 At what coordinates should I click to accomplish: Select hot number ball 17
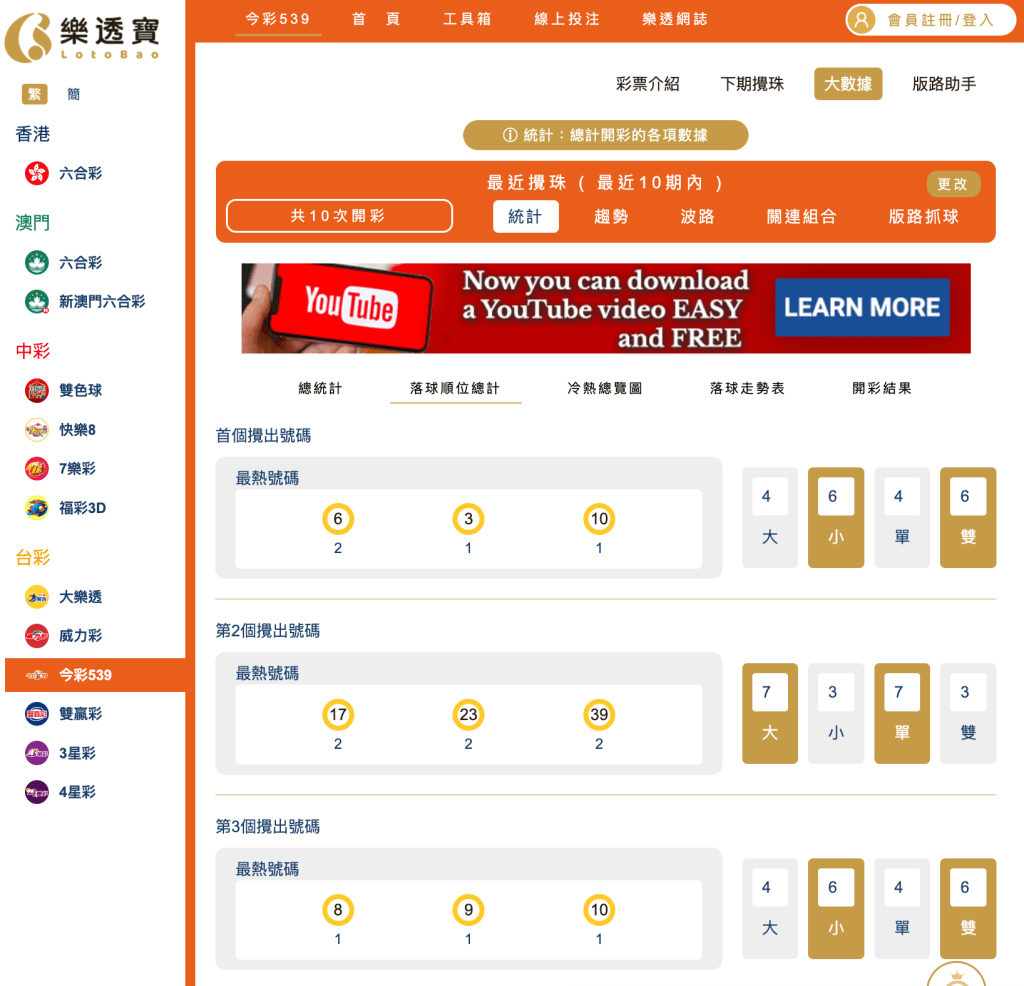coord(338,715)
